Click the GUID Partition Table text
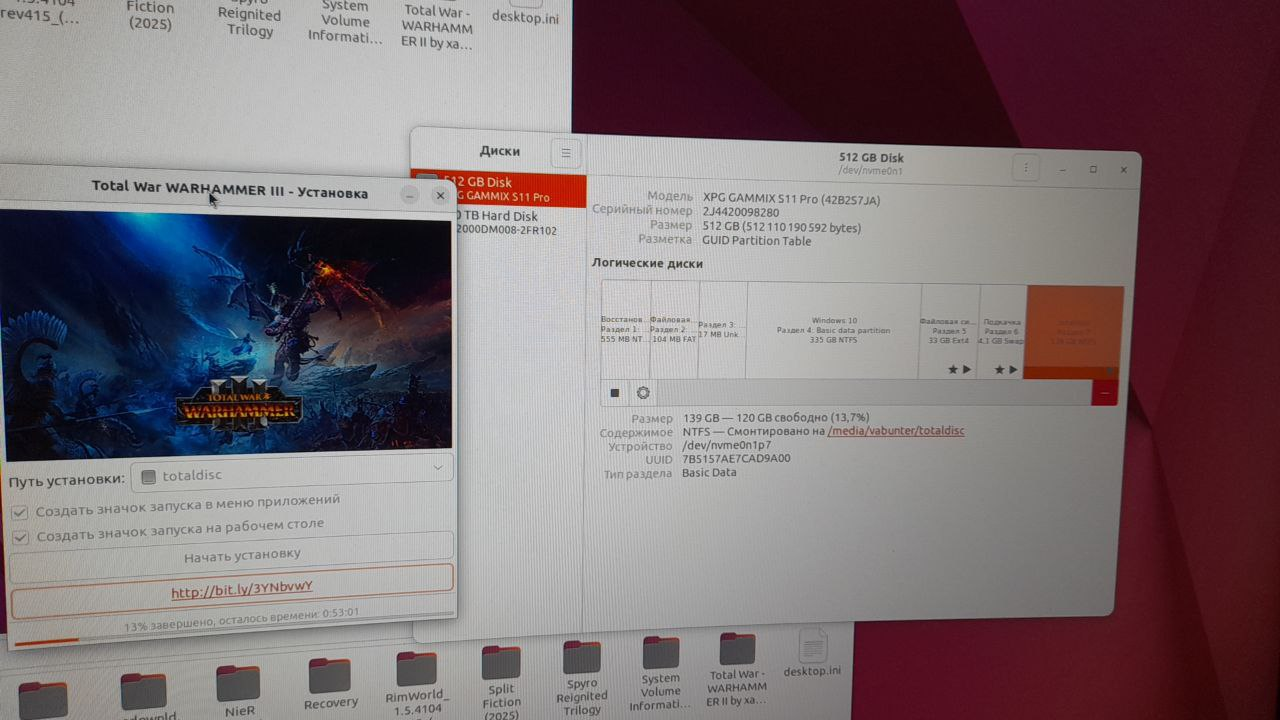 tap(755, 240)
